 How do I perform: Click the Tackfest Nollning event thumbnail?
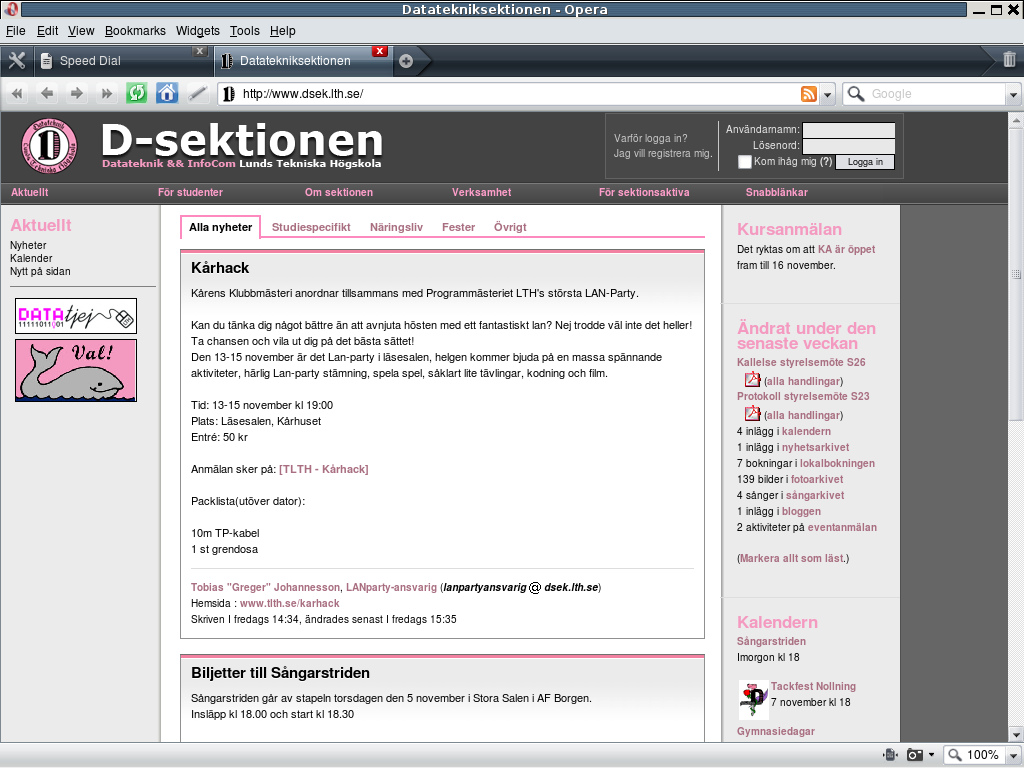(753, 699)
